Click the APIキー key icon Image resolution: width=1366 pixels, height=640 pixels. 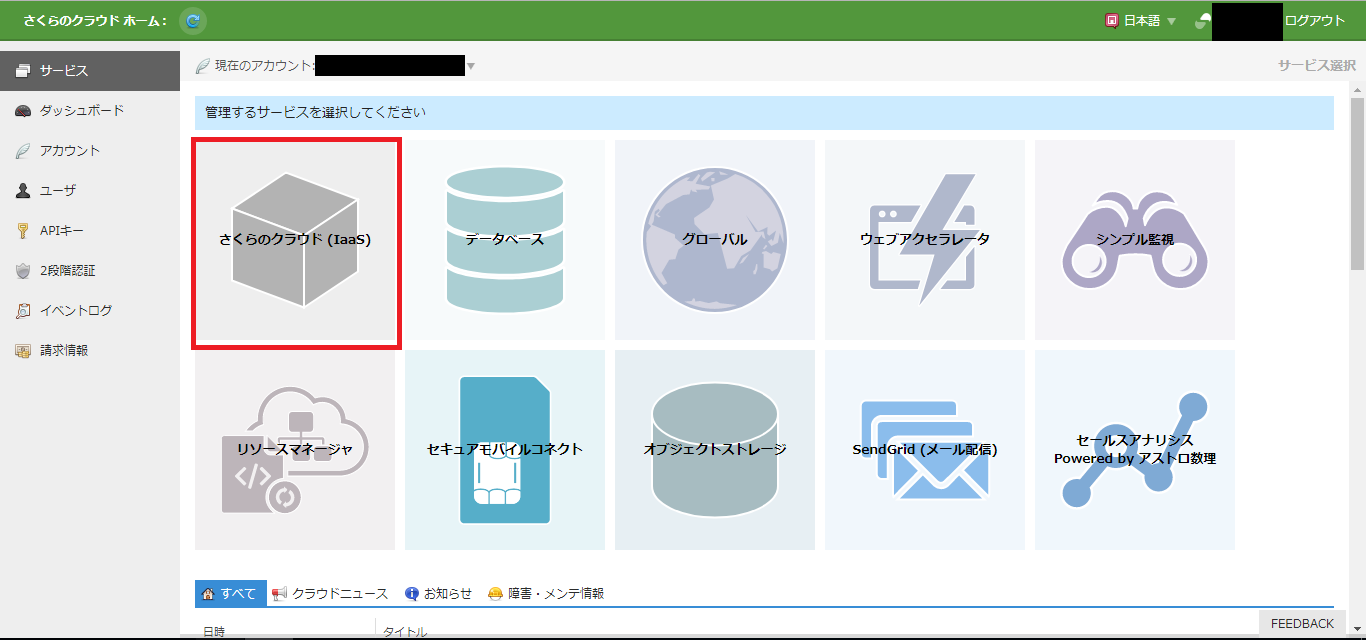(x=23, y=231)
